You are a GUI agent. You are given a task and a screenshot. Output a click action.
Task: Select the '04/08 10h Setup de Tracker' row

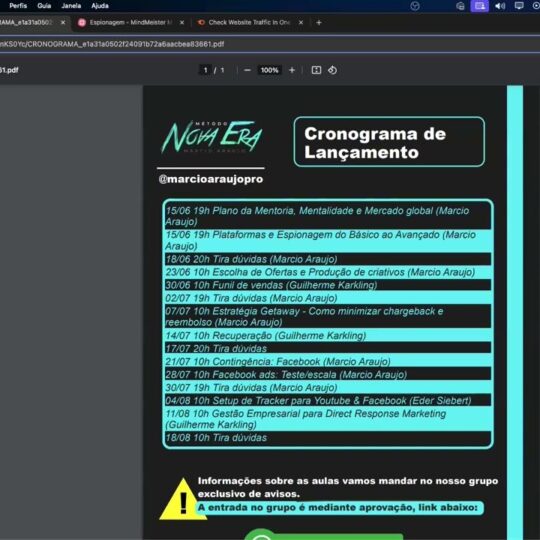tap(328, 400)
